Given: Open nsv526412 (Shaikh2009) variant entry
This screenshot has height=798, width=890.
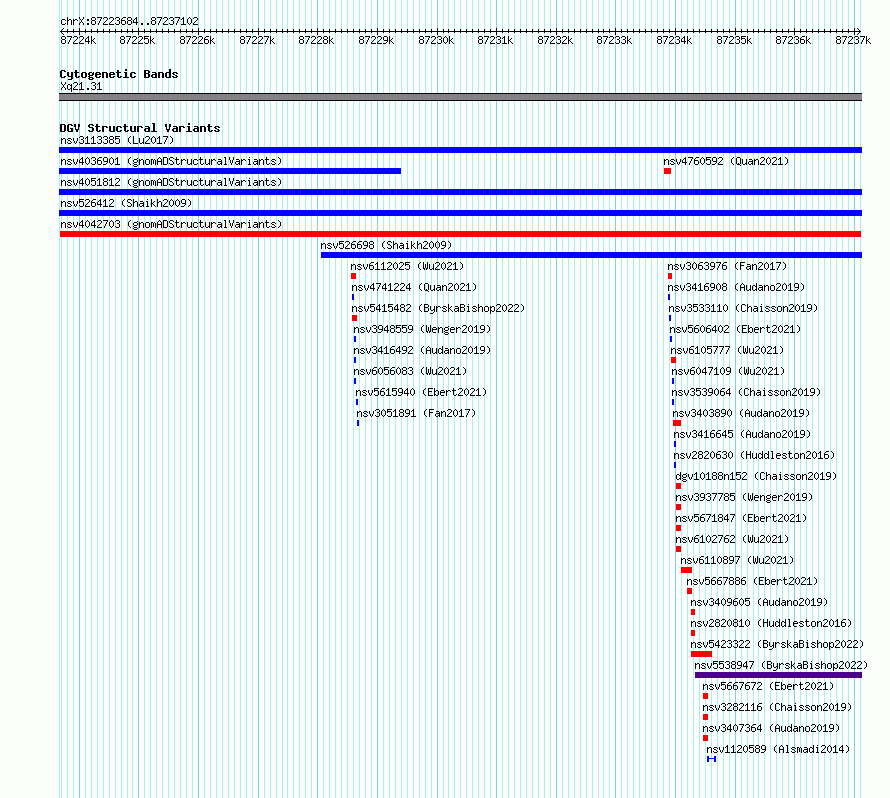Looking at the screenshot, I should [x=126, y=203].
